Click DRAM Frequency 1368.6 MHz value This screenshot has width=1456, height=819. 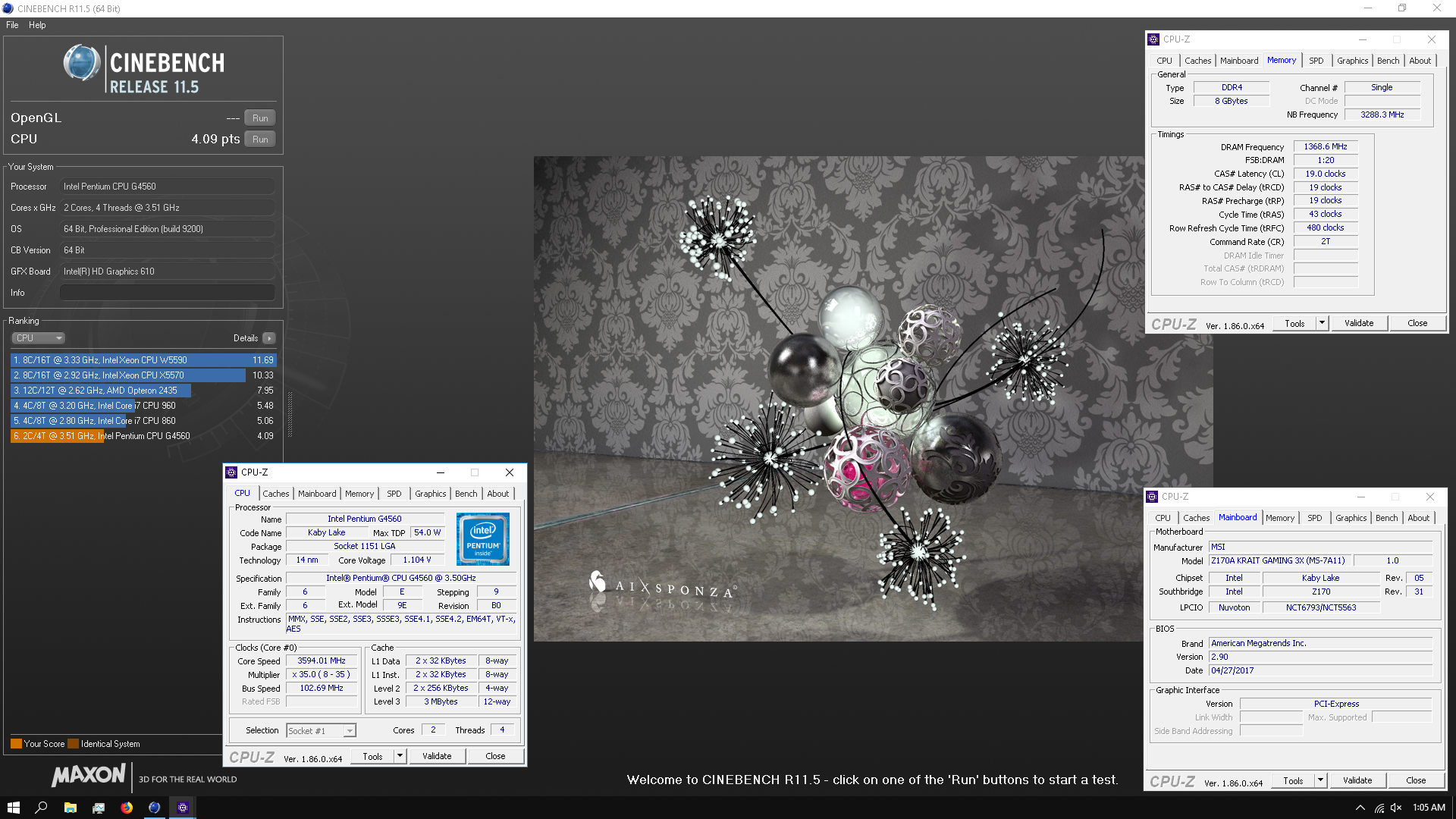coord(1326,147)
